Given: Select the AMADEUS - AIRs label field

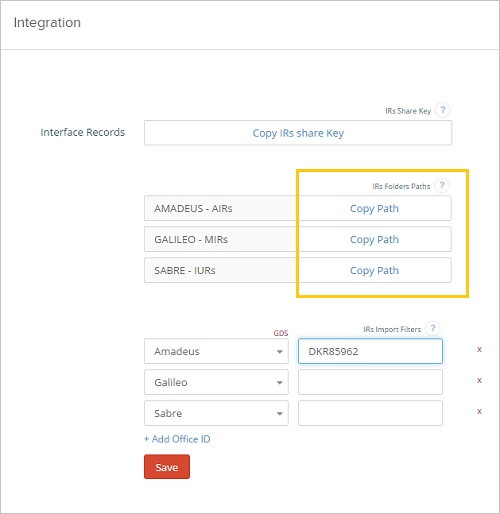Looking at the screenshot, I should pos(221,209).
